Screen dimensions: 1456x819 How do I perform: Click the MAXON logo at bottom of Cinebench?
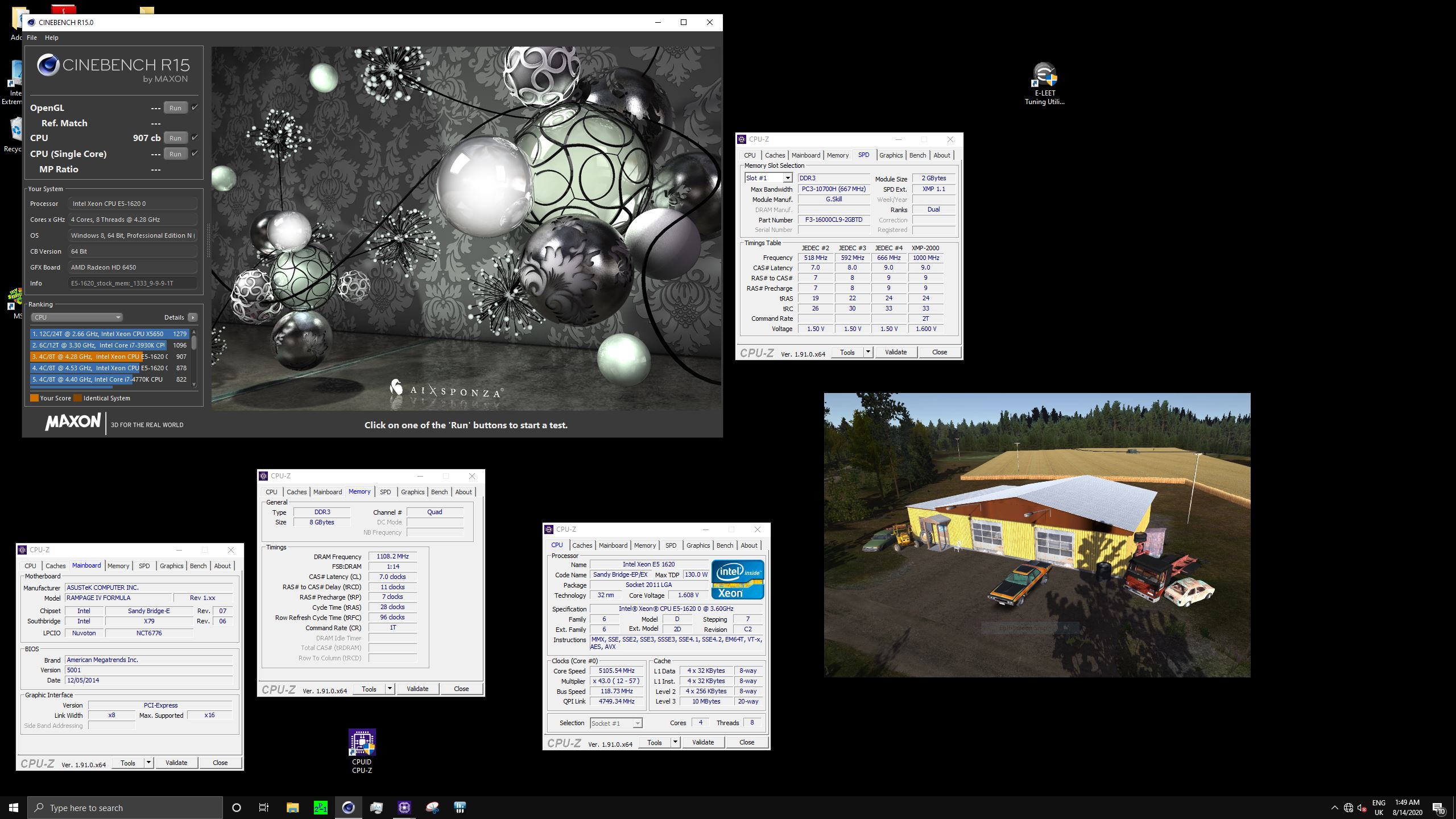pyautogui.click(x=73, y=422)
